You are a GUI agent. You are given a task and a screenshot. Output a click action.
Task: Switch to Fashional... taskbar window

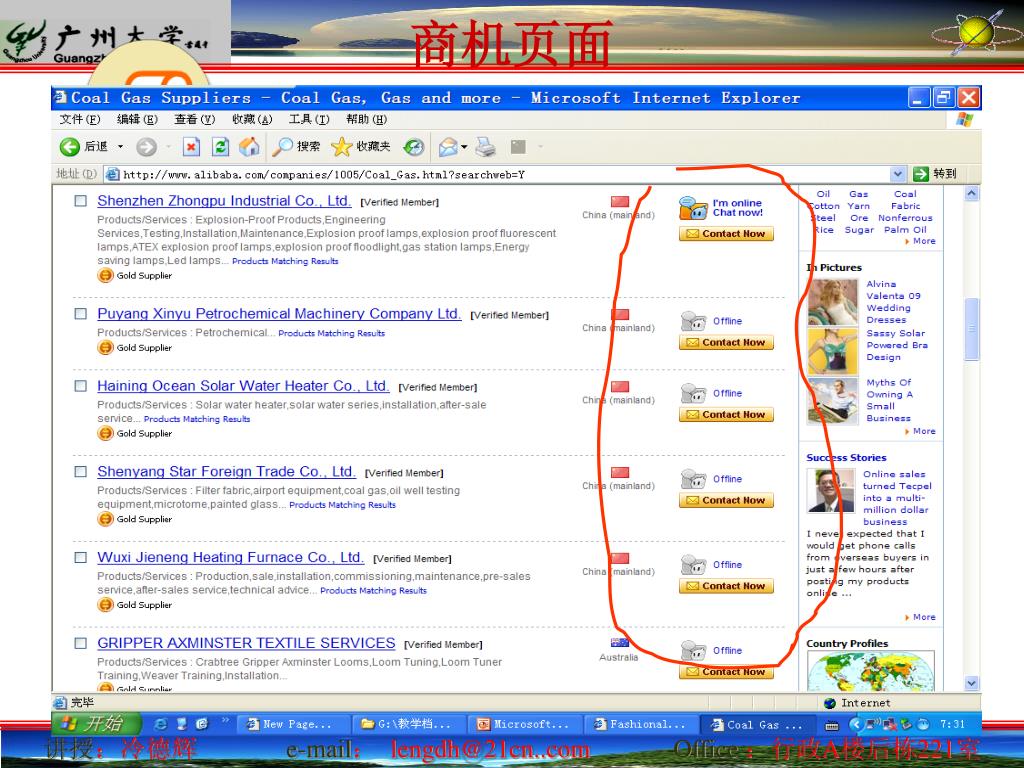[x=640, y=724]
